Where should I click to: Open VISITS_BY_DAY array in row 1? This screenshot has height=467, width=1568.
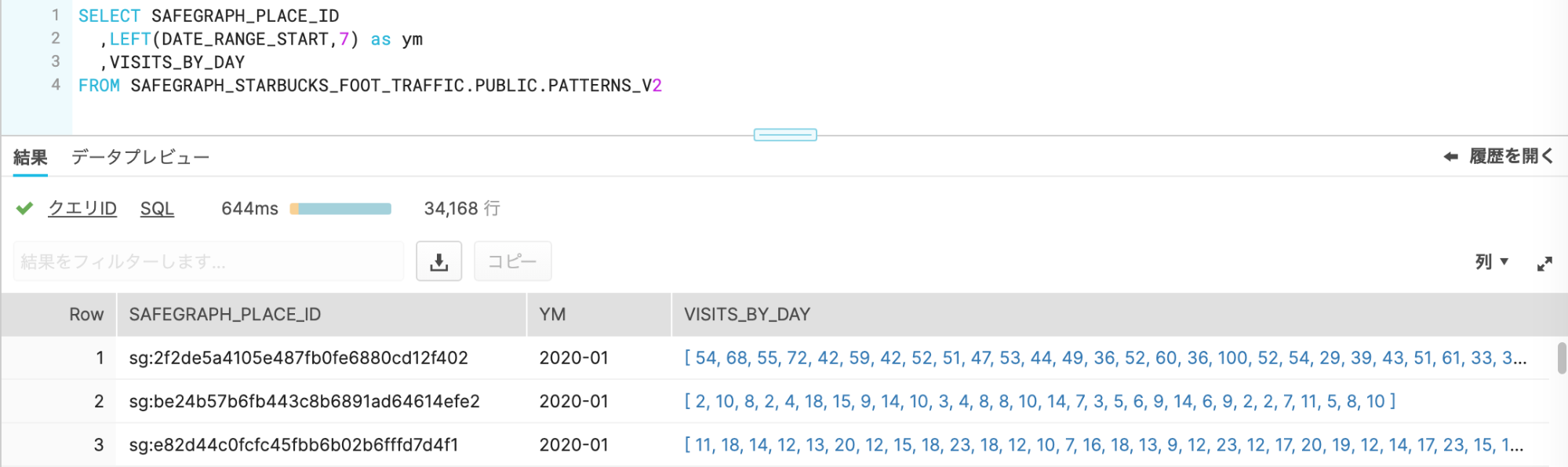click(x=1105, y=358)
